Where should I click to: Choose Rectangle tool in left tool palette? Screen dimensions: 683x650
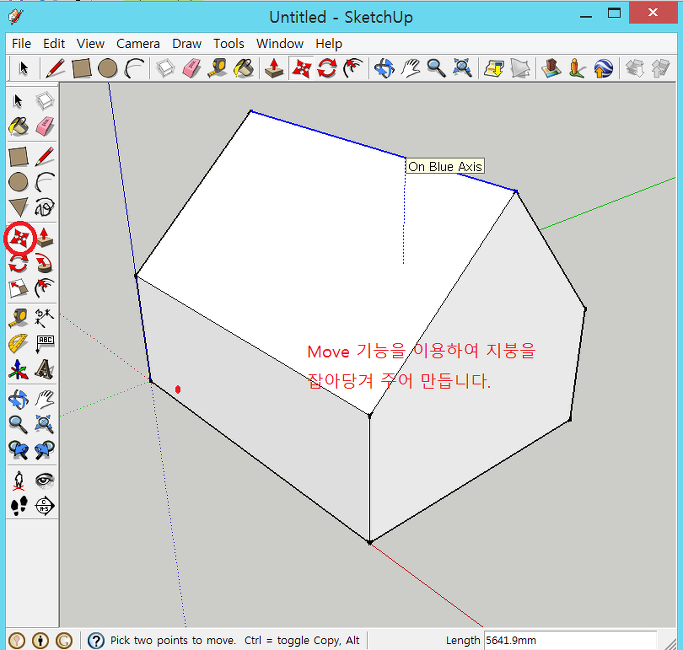click(x=18, y=157)
